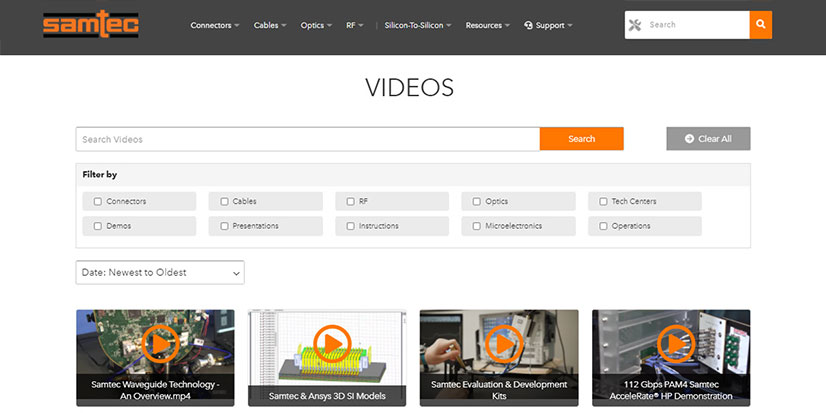
Task: Check the Optics filter
Action: click(x=477, y=201)
